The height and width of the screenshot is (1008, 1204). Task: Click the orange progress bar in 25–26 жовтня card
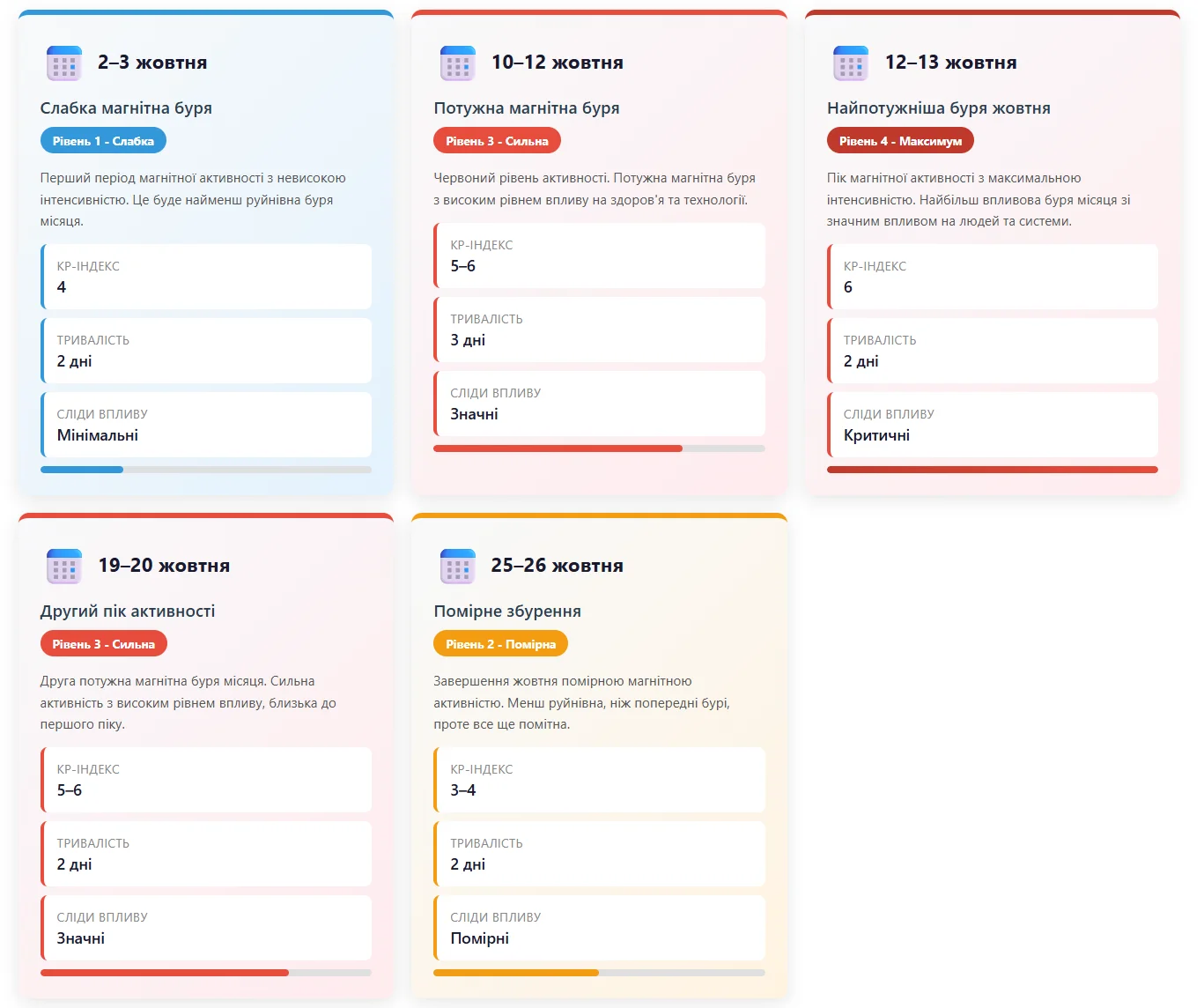point(516,973)
